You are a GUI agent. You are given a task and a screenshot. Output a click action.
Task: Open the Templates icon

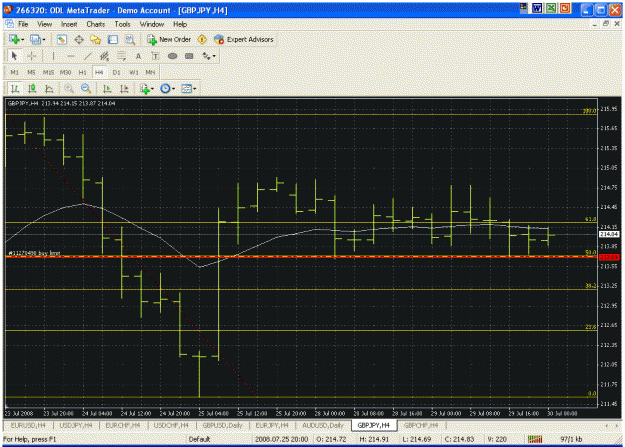(186, 89)
